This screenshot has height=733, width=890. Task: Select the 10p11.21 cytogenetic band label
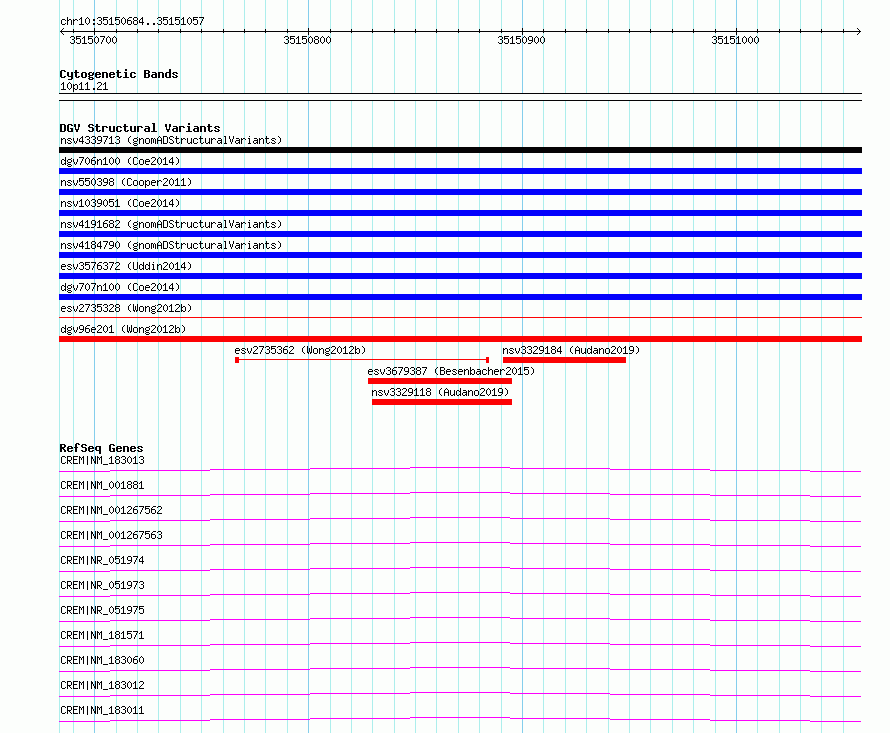[84, 86]
